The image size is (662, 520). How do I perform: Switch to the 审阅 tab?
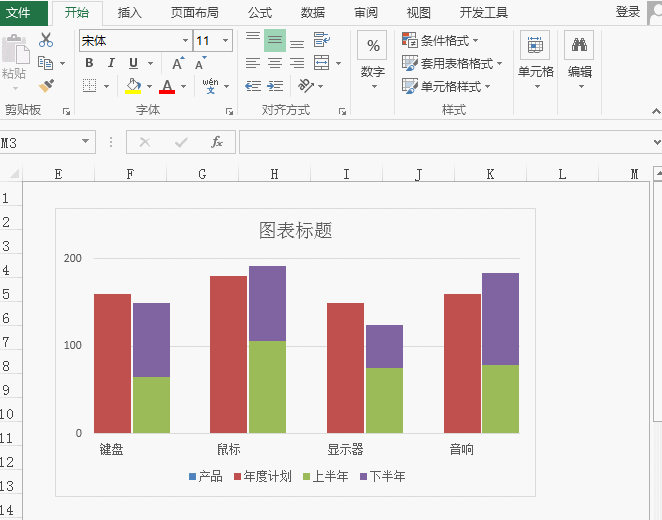point(366,13)
